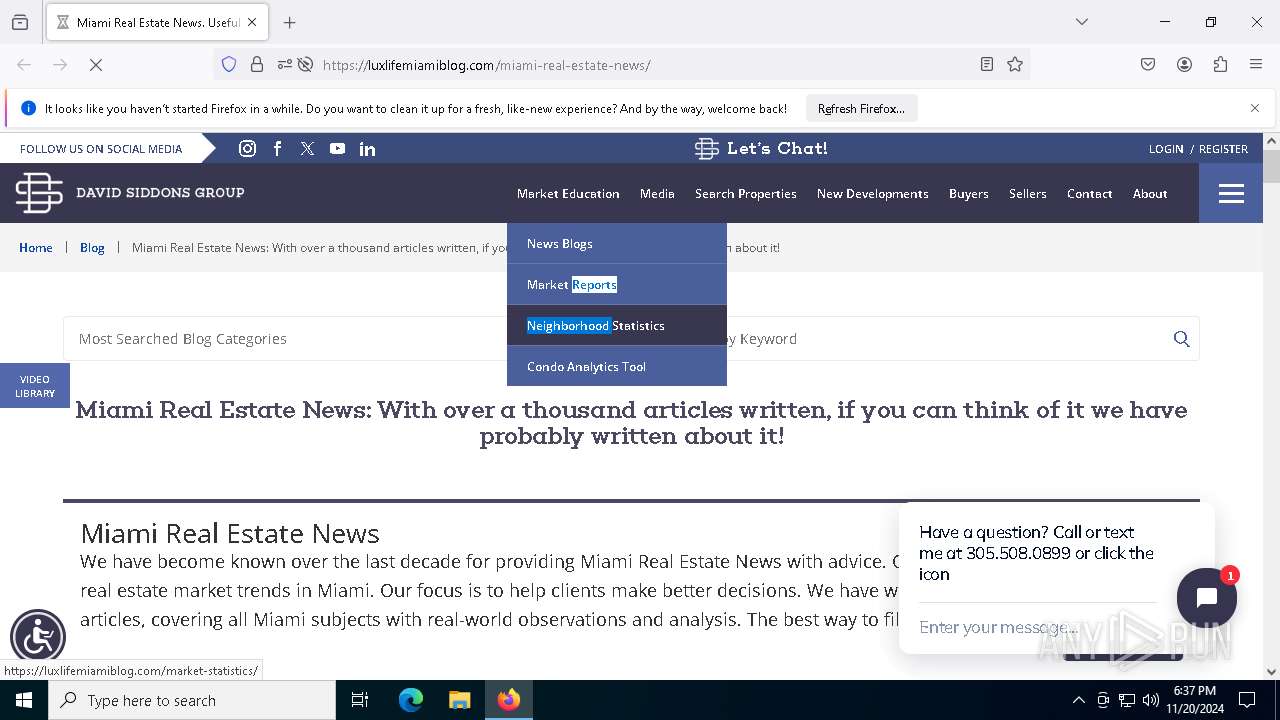Bookmark this page with the star icon
Screen dimensions: 1280x720
coord(1015,65)
